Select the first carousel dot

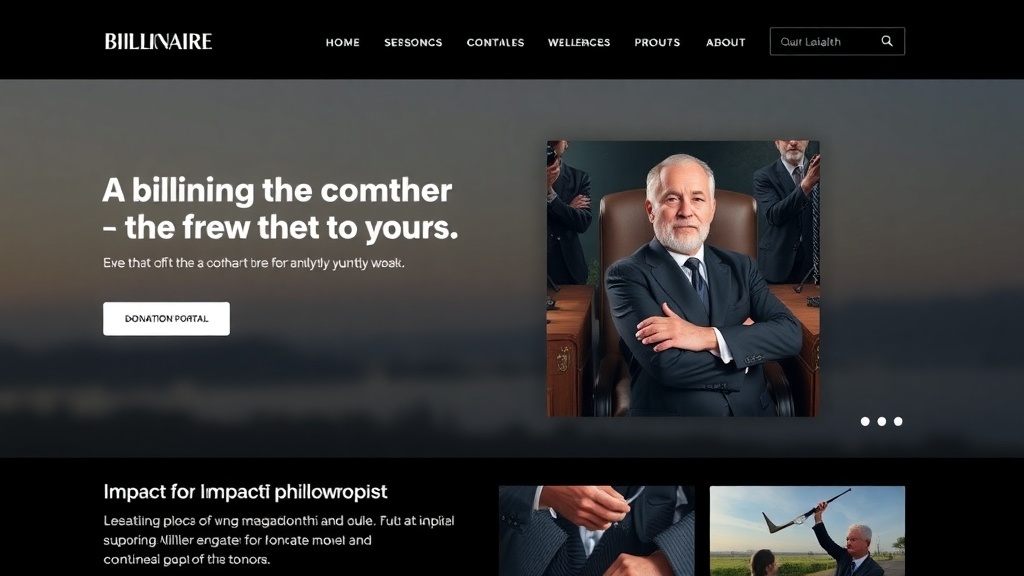click(x=865, y=421)
